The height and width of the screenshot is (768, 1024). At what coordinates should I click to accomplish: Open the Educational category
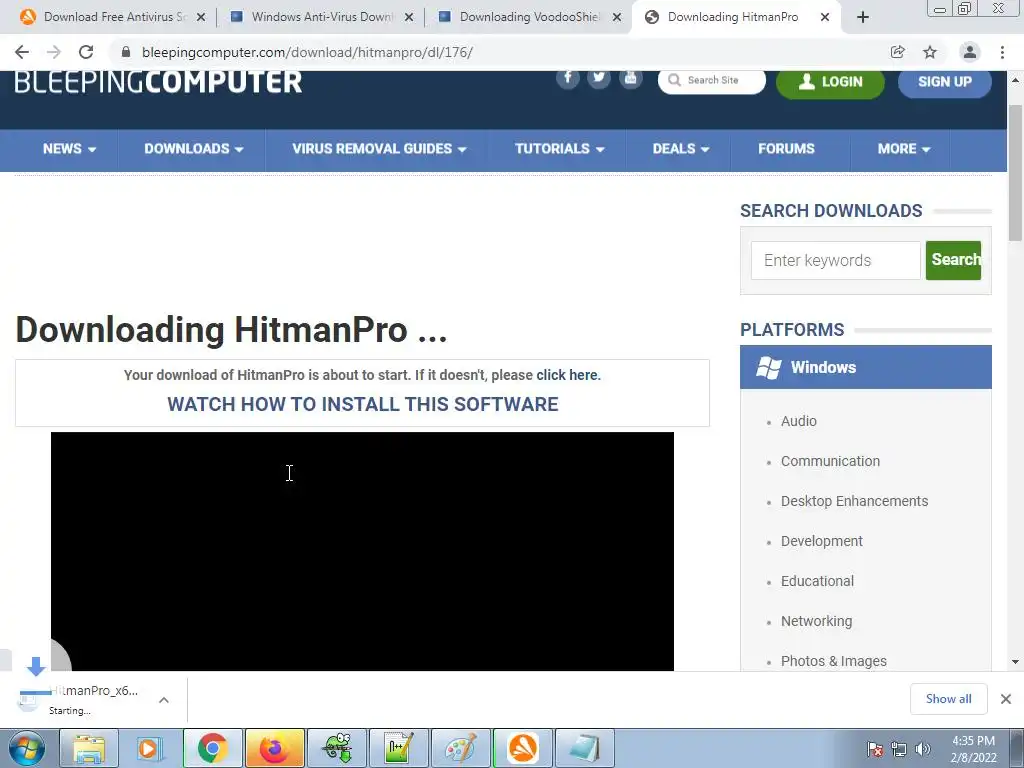817,581
